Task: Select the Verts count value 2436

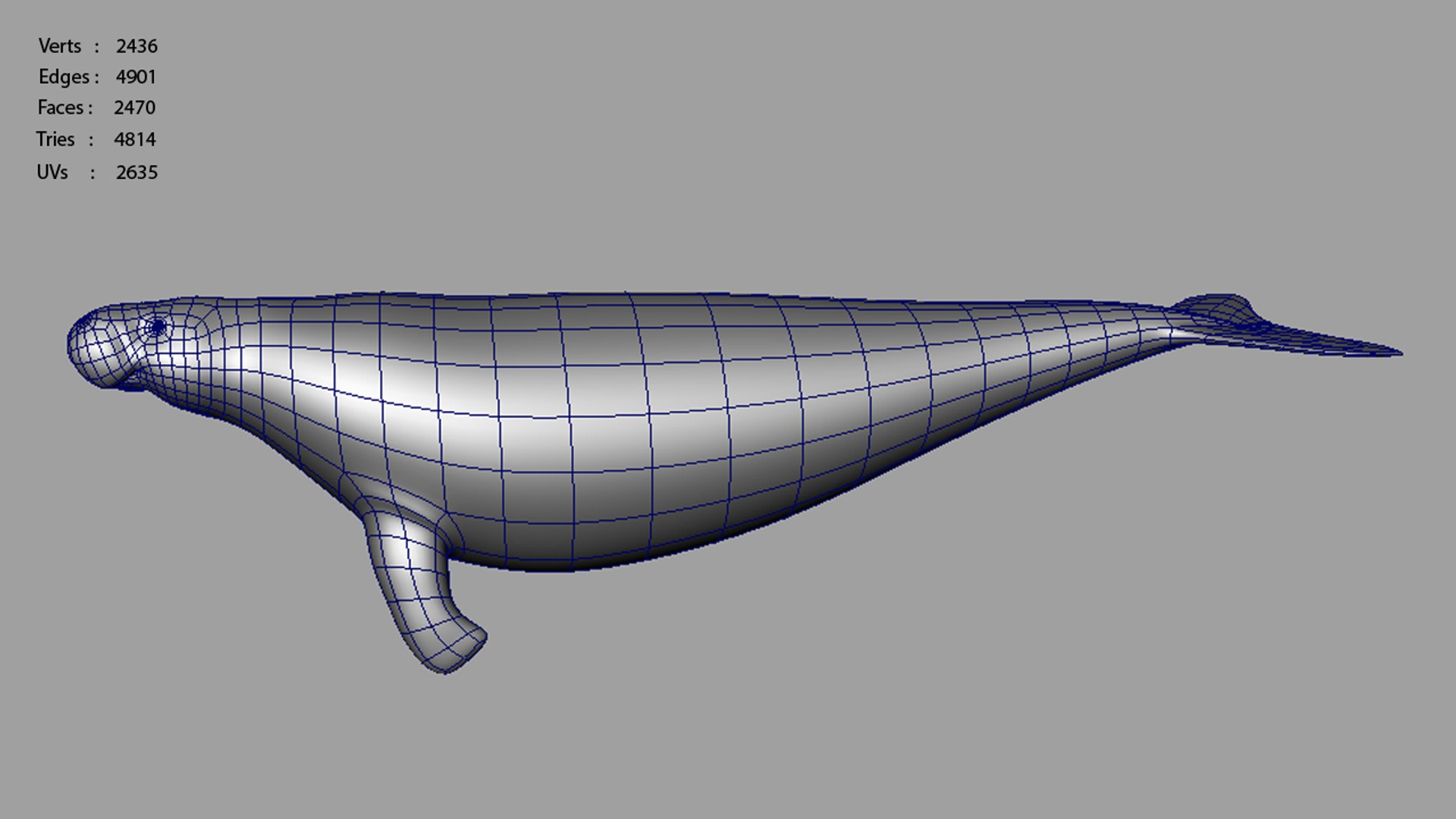Action: click(136, 46)
